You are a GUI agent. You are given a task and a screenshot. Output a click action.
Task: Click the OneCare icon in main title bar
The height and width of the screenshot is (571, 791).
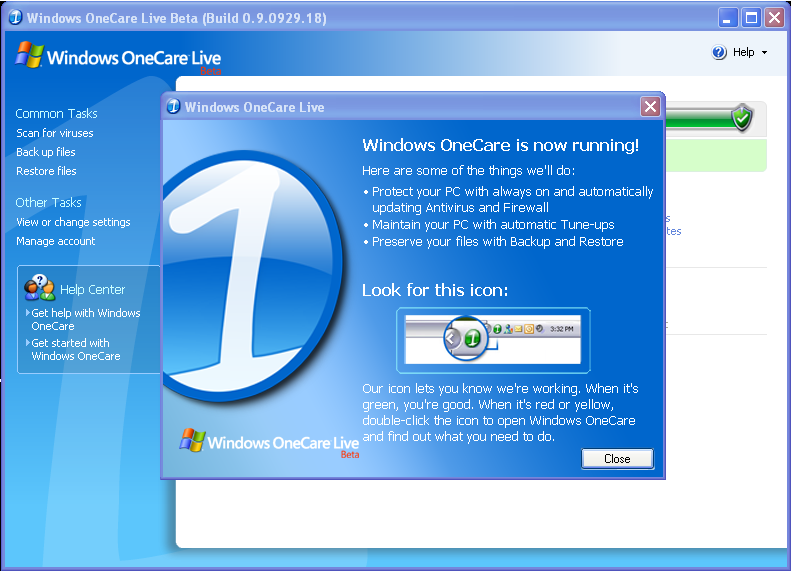tap(16, 17)
